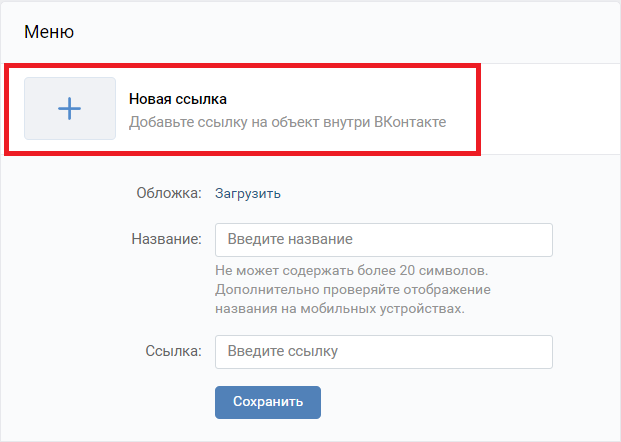621x442 pixels.
Task: Select the "Новая ссылка" row title
Action: click(178, 99)
